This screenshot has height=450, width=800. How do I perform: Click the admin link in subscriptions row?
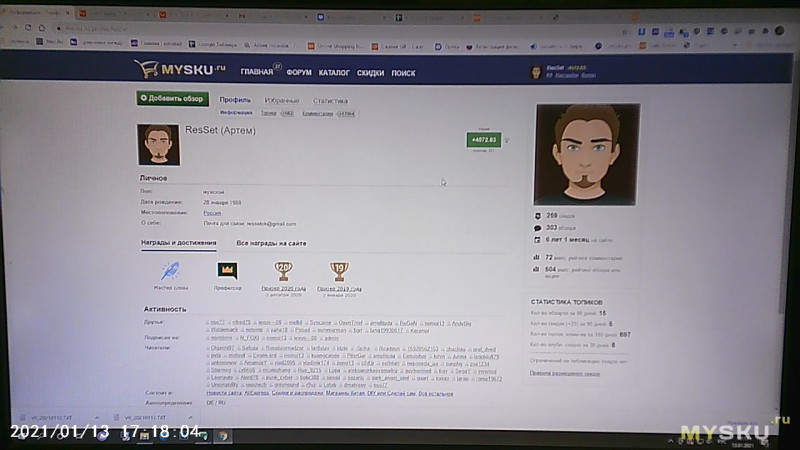click(x=330, y=338)
